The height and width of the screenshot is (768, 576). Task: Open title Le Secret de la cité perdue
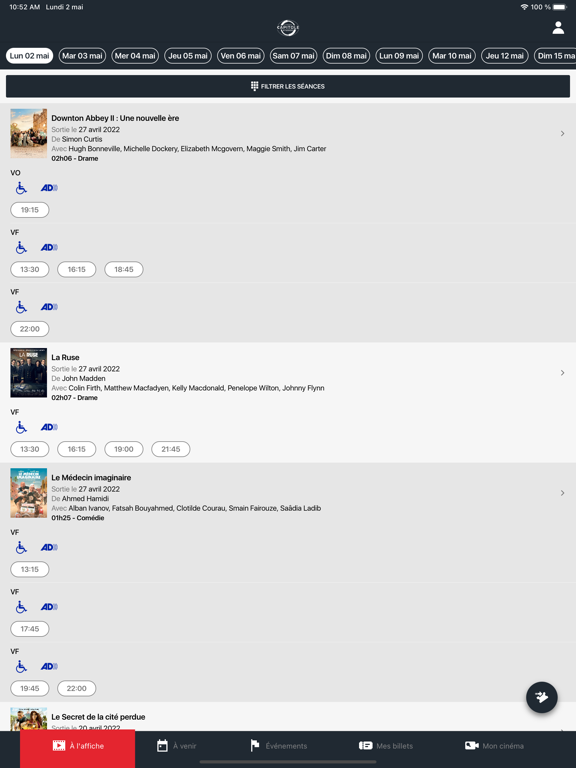pos(98,717)
